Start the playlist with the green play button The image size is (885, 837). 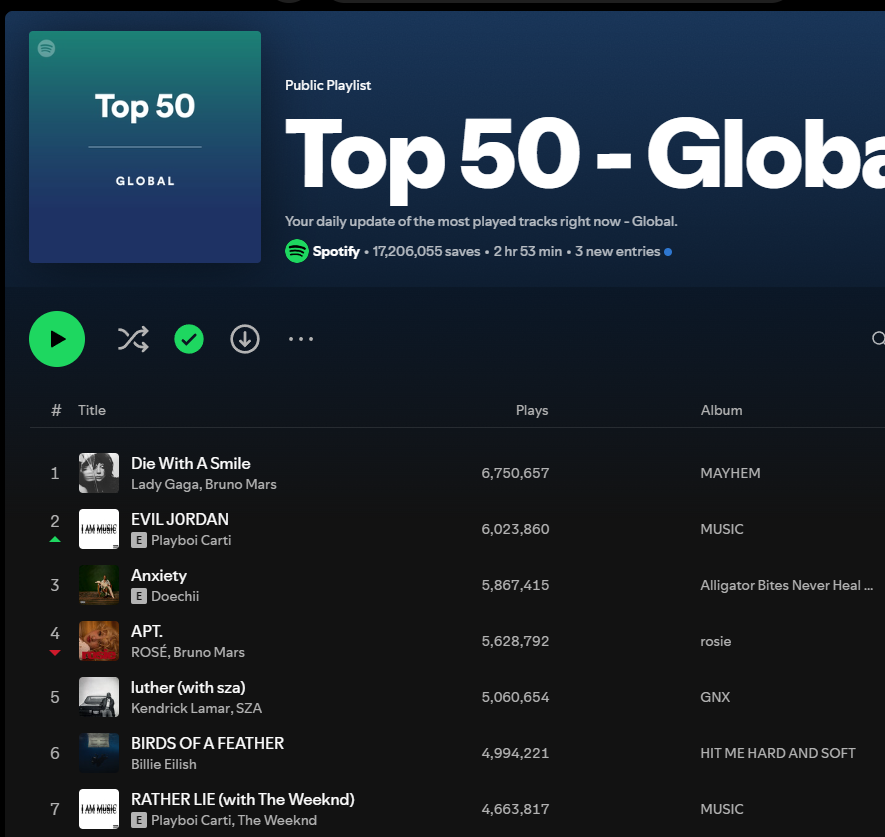tap(57, 339)
